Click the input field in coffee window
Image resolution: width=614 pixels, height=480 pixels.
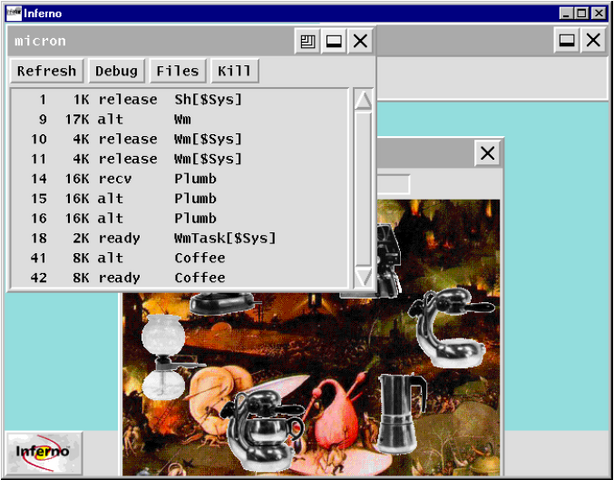coord(394,184)
